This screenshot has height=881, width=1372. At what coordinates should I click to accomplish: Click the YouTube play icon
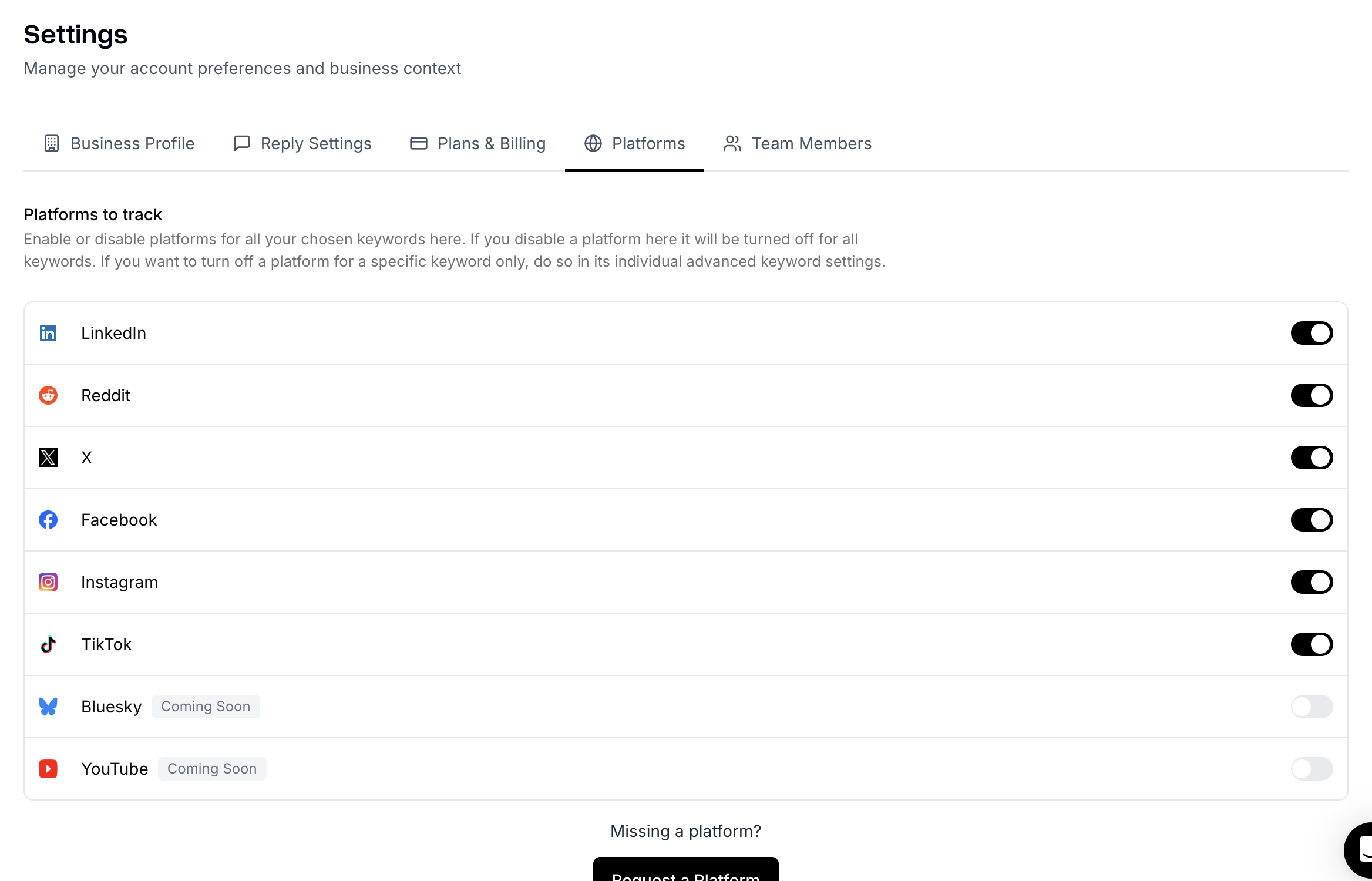pyautogui.click(x=48, y=769)
